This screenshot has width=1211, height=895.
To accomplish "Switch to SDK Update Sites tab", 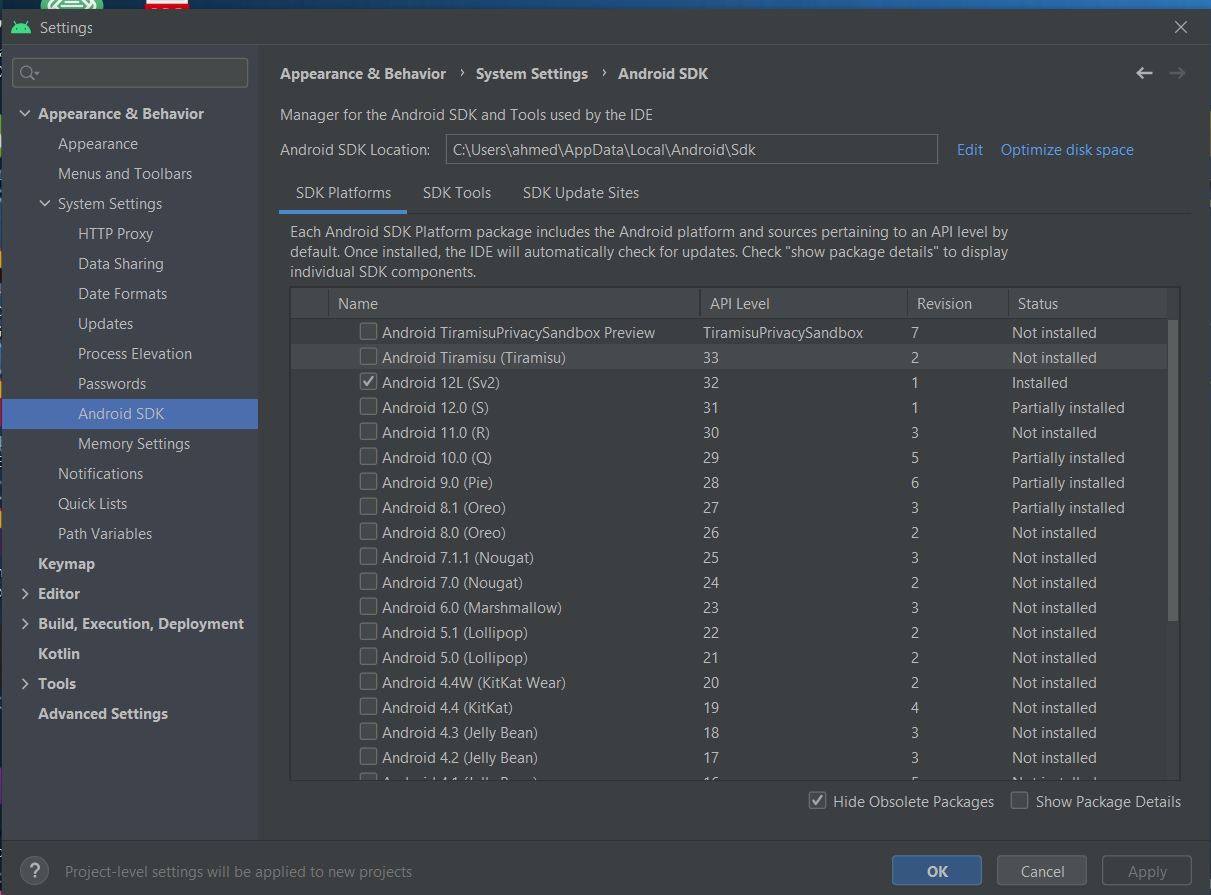I will pos(581,193).
